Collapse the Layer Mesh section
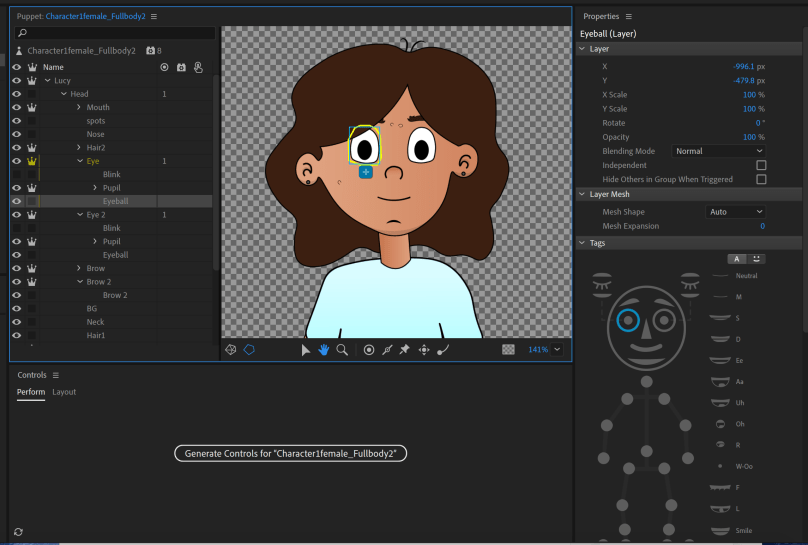The width and height of the screenshot is (808, 545). coord(582,194)
